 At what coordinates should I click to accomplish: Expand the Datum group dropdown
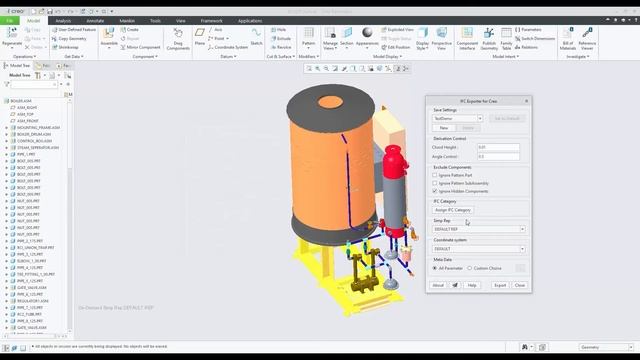tap(229, 57)
